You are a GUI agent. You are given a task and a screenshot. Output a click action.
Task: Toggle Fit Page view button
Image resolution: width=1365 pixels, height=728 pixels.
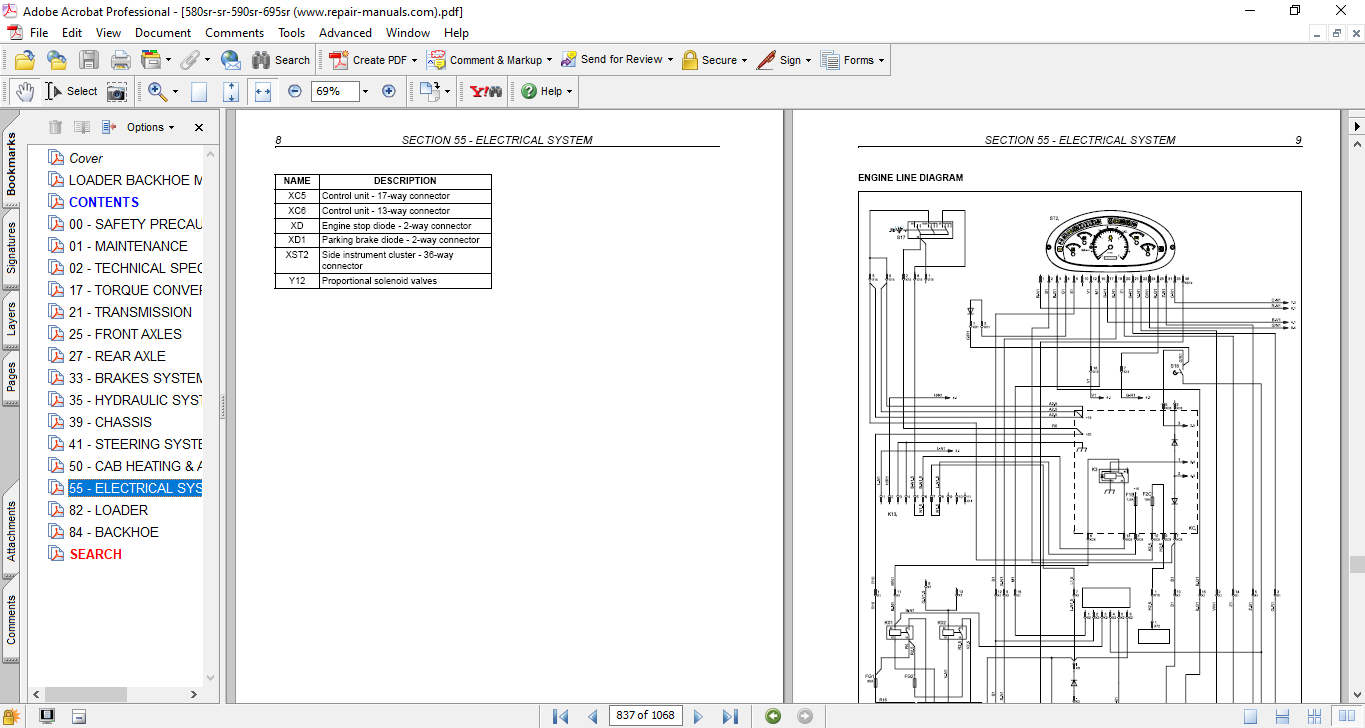click(231, 91)
